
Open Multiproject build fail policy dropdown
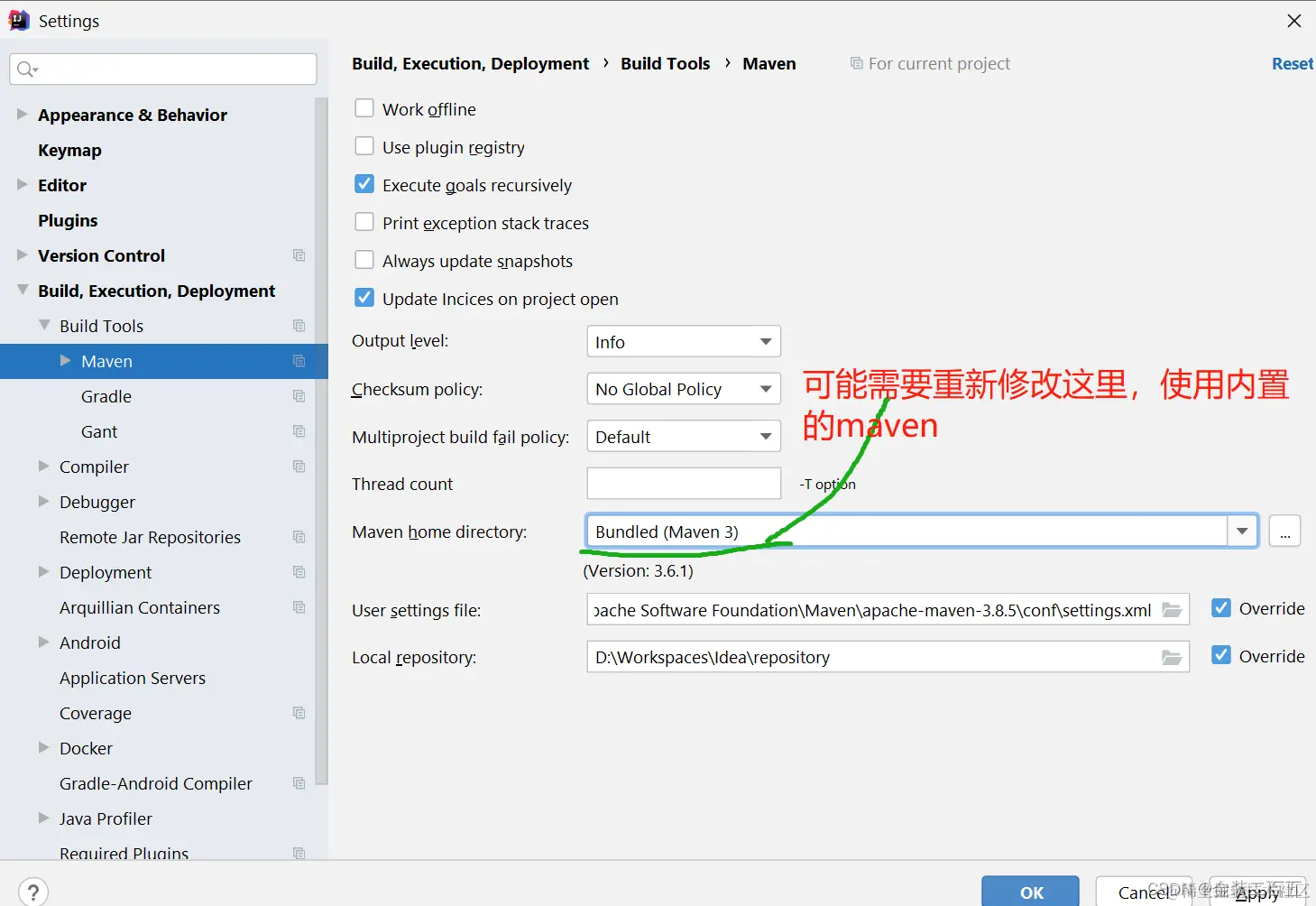(x=684, y=437)
